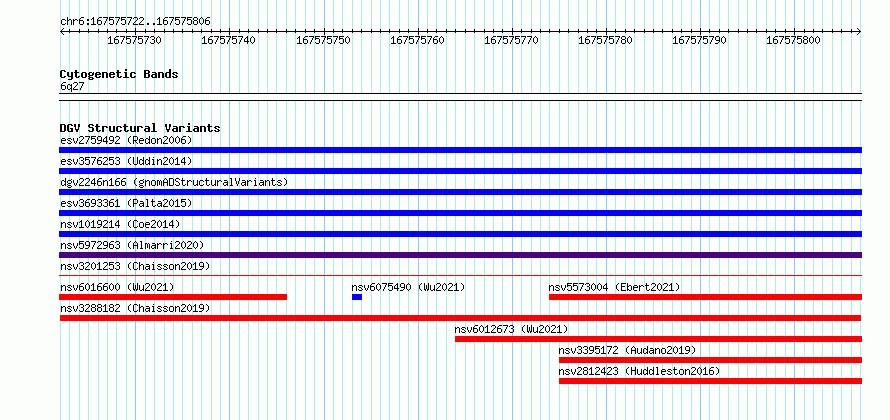The image size is (890, 420).
Task: Select nsv3395172 (Audano2019) label
Action: (627, 350)
